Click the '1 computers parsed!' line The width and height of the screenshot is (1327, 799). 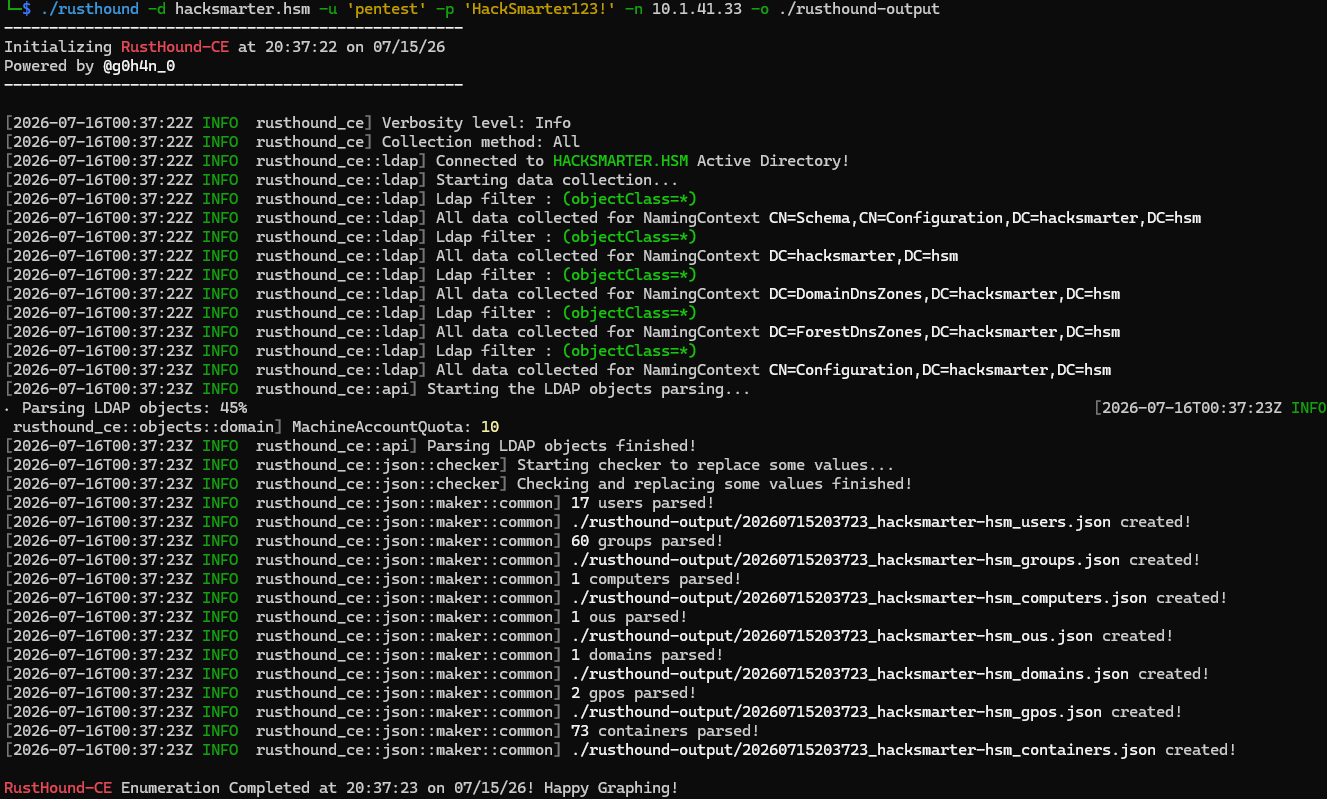(x=656, y=579)
